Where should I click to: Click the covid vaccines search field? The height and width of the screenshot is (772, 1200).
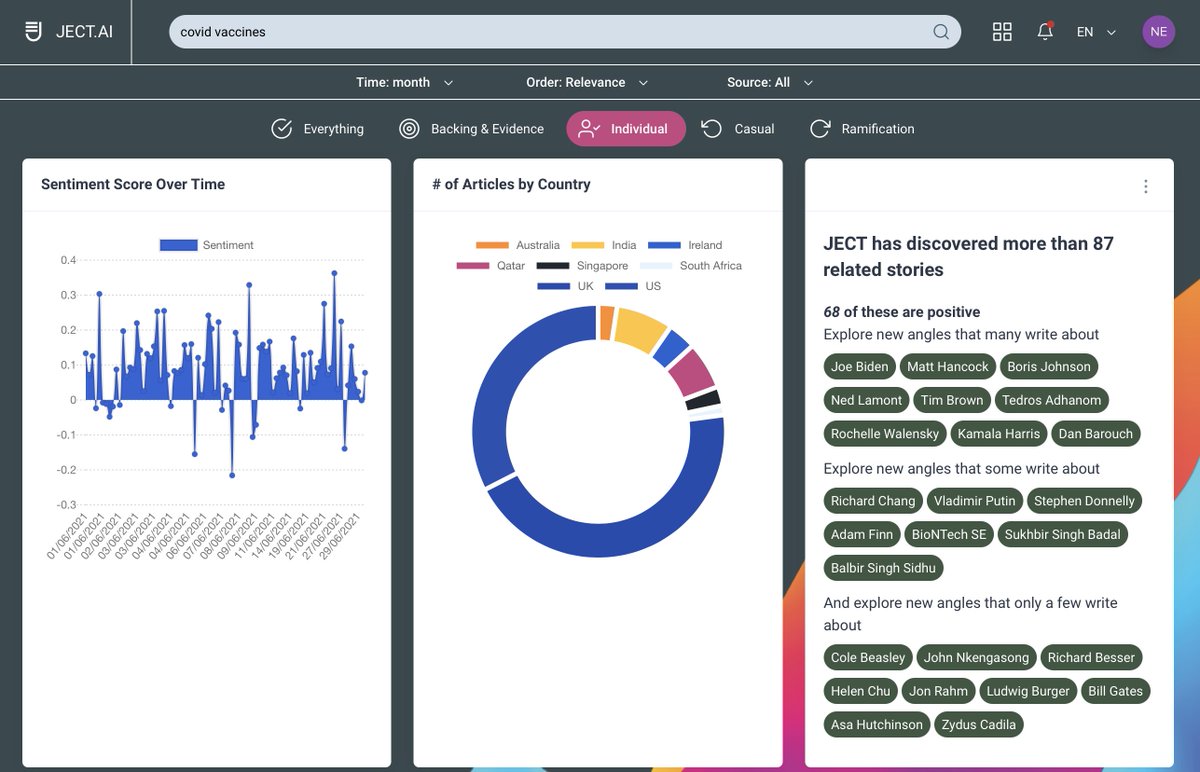click(x=565, y=32)
